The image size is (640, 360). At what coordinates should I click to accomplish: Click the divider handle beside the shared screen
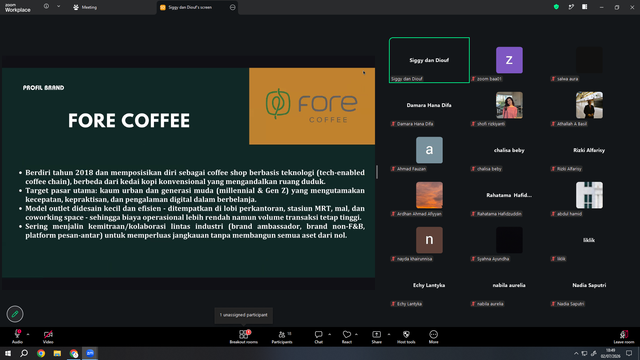pyautogui.click(x=377, y=172)
